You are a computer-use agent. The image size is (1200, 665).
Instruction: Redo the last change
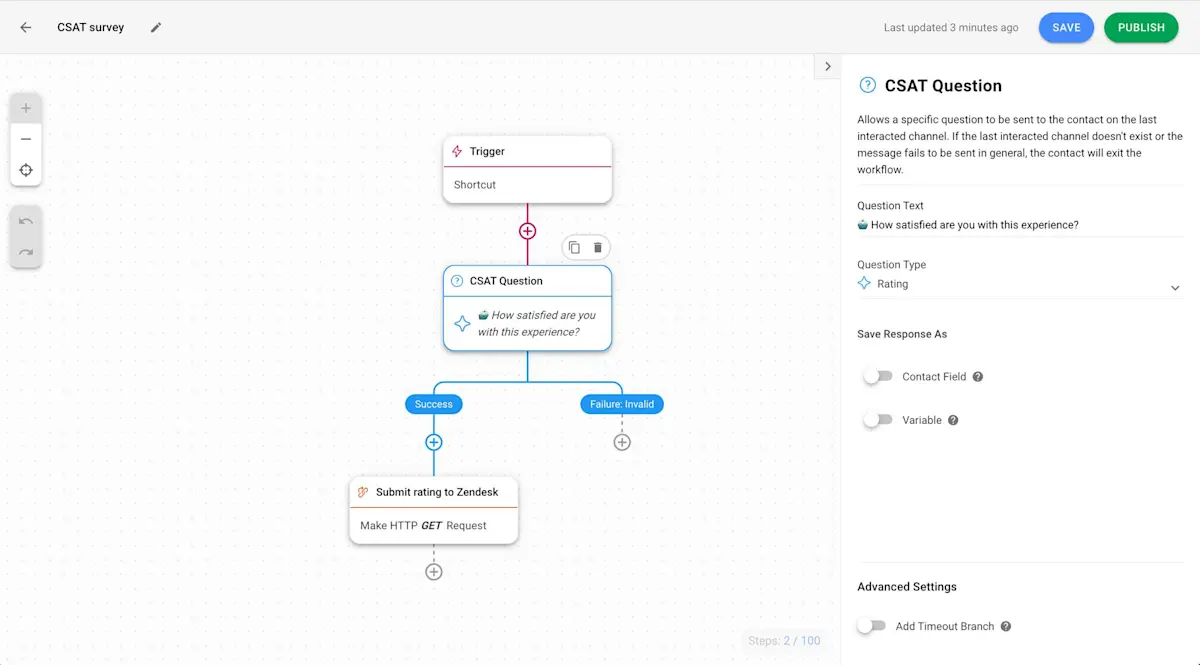coord(25,249)
